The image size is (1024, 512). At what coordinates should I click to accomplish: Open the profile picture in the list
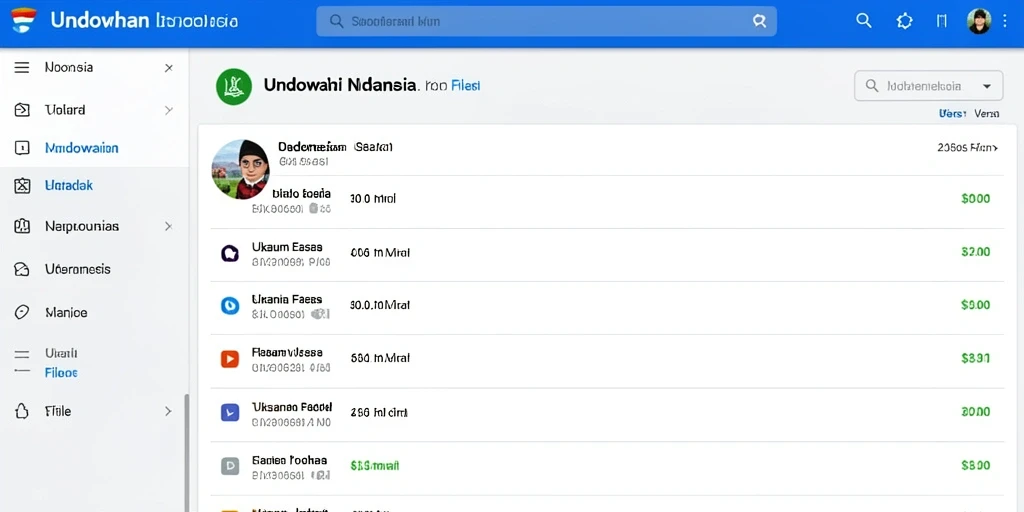[x=241, y=169]
